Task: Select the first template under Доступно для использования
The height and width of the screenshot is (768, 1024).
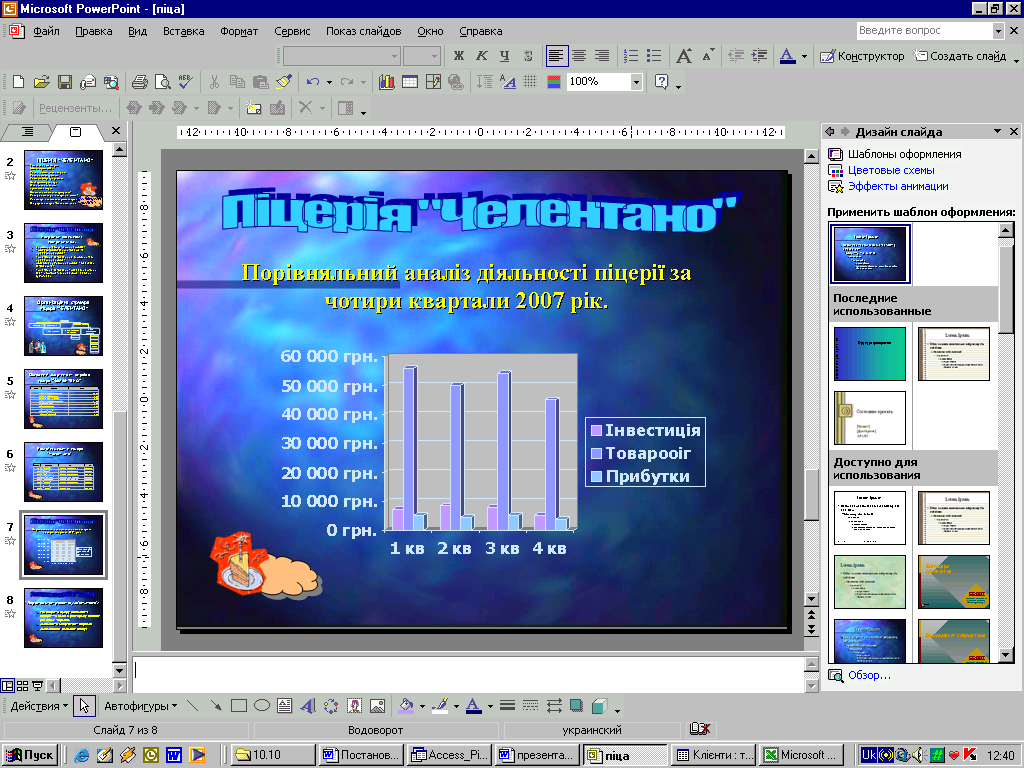Action: [870, 518]
